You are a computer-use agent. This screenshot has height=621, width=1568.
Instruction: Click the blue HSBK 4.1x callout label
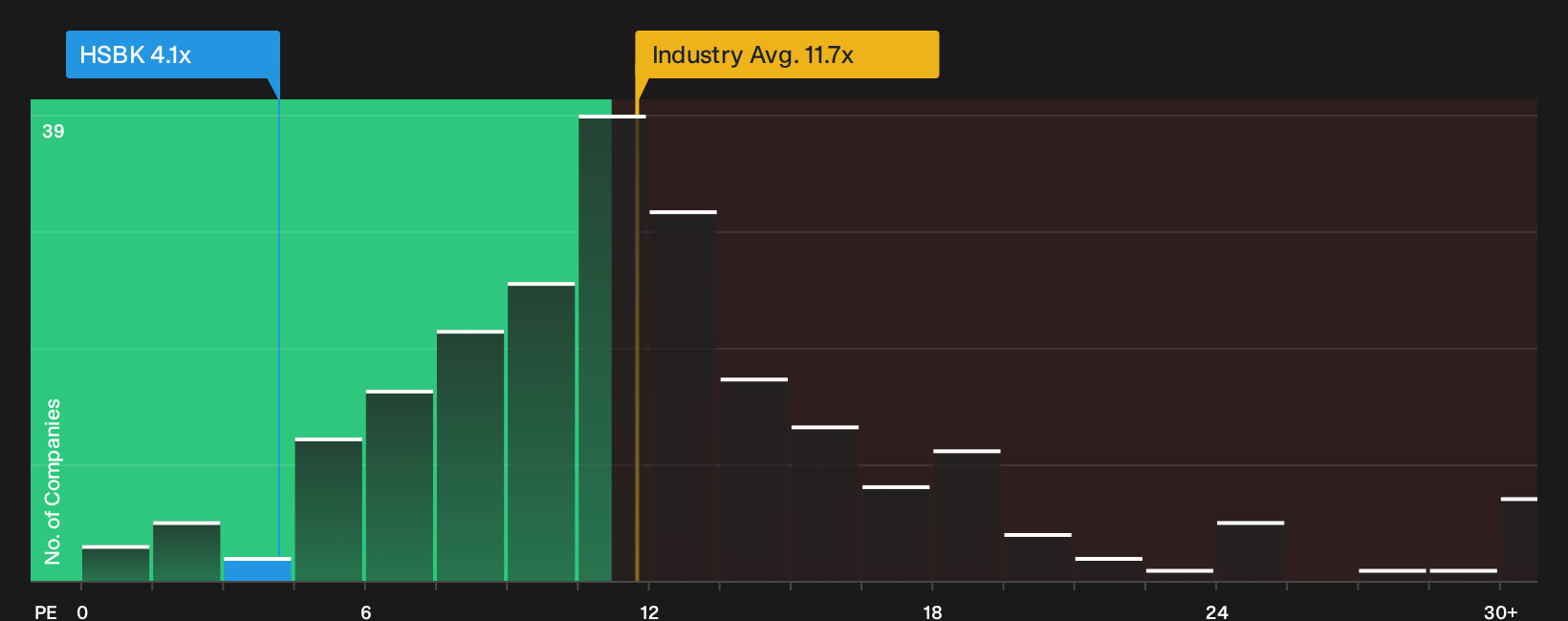coord(173,54)
